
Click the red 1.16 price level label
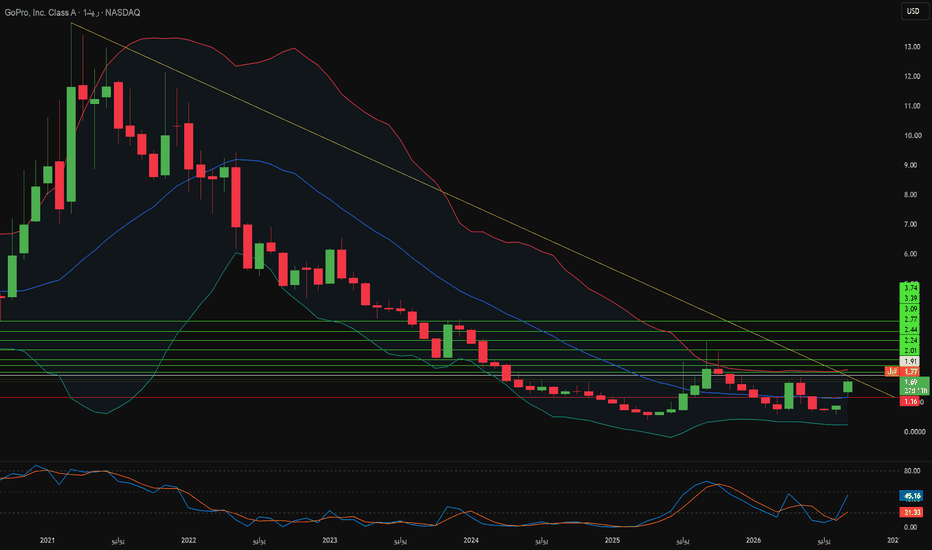click(x=911, y=402)
